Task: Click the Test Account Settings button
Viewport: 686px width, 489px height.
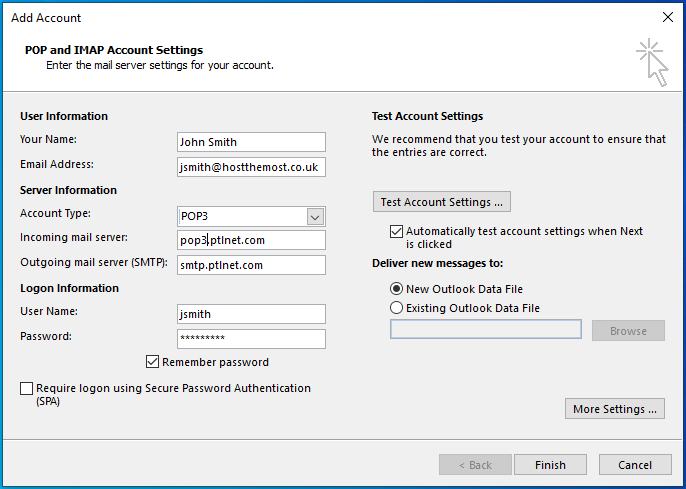Action: coord(442,202)
